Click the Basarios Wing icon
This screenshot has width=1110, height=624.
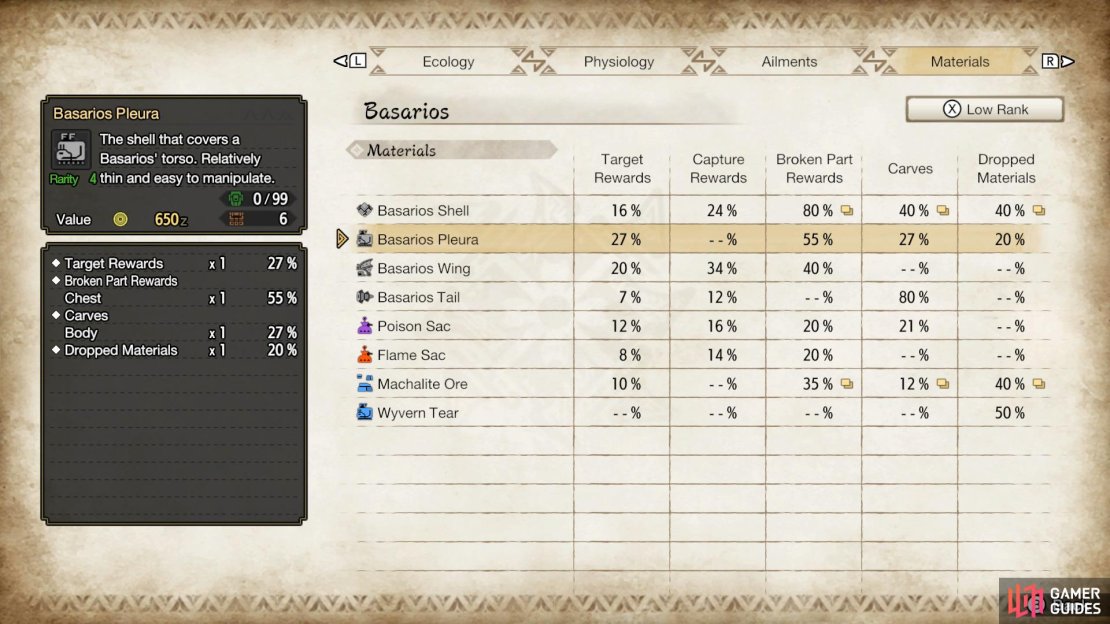[365, 268]
